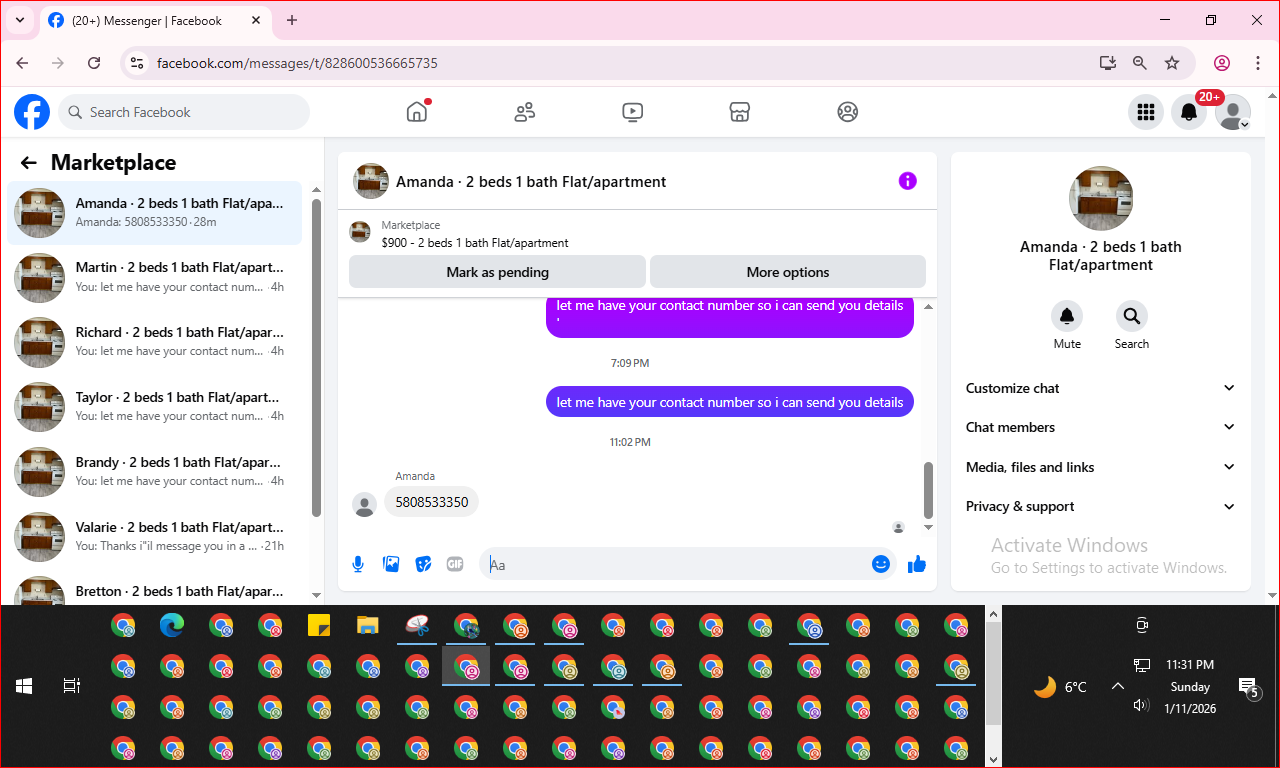Open Valarie's conversation in the chat list
The image size is (1280, 768).
155,537
